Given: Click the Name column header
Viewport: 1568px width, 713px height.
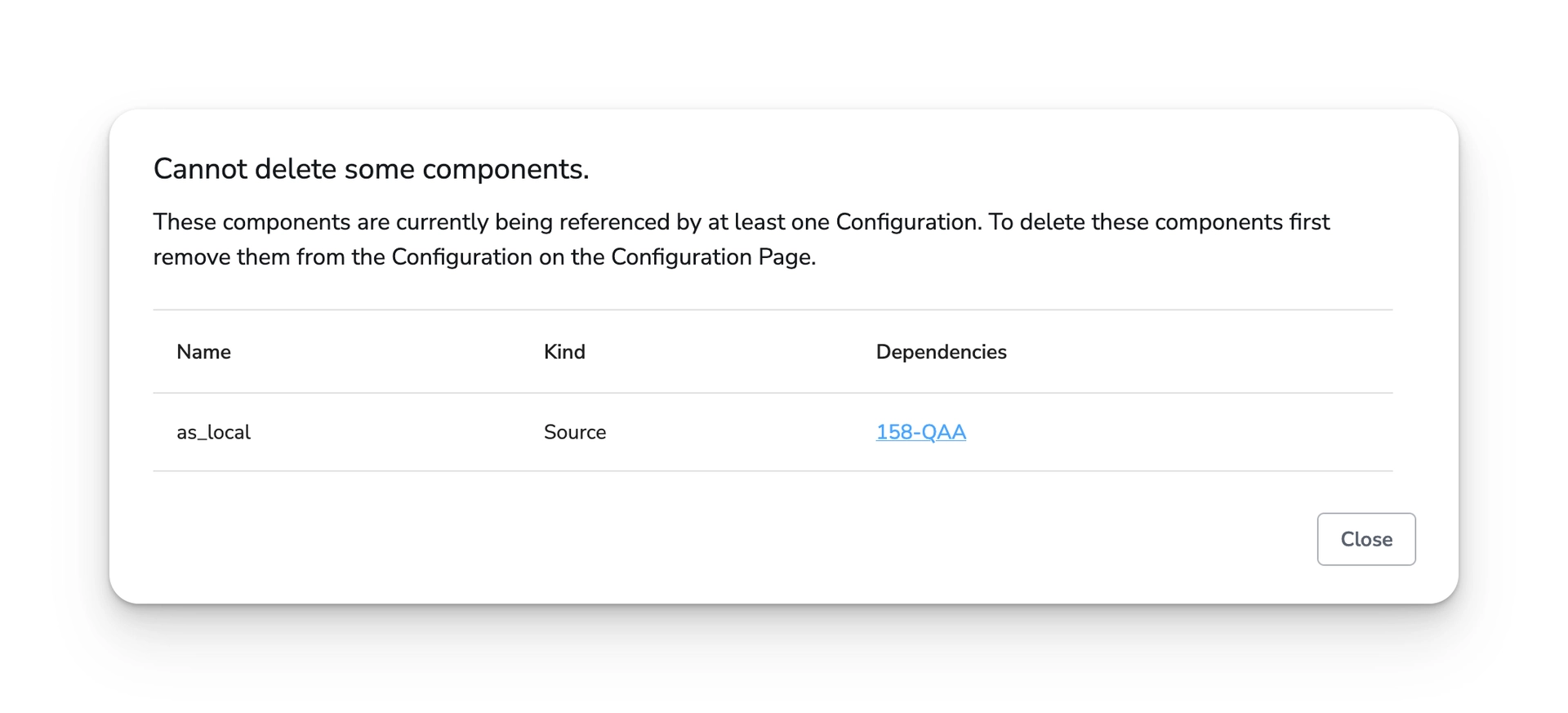Looking at the screenshot, I should [203, 352].
